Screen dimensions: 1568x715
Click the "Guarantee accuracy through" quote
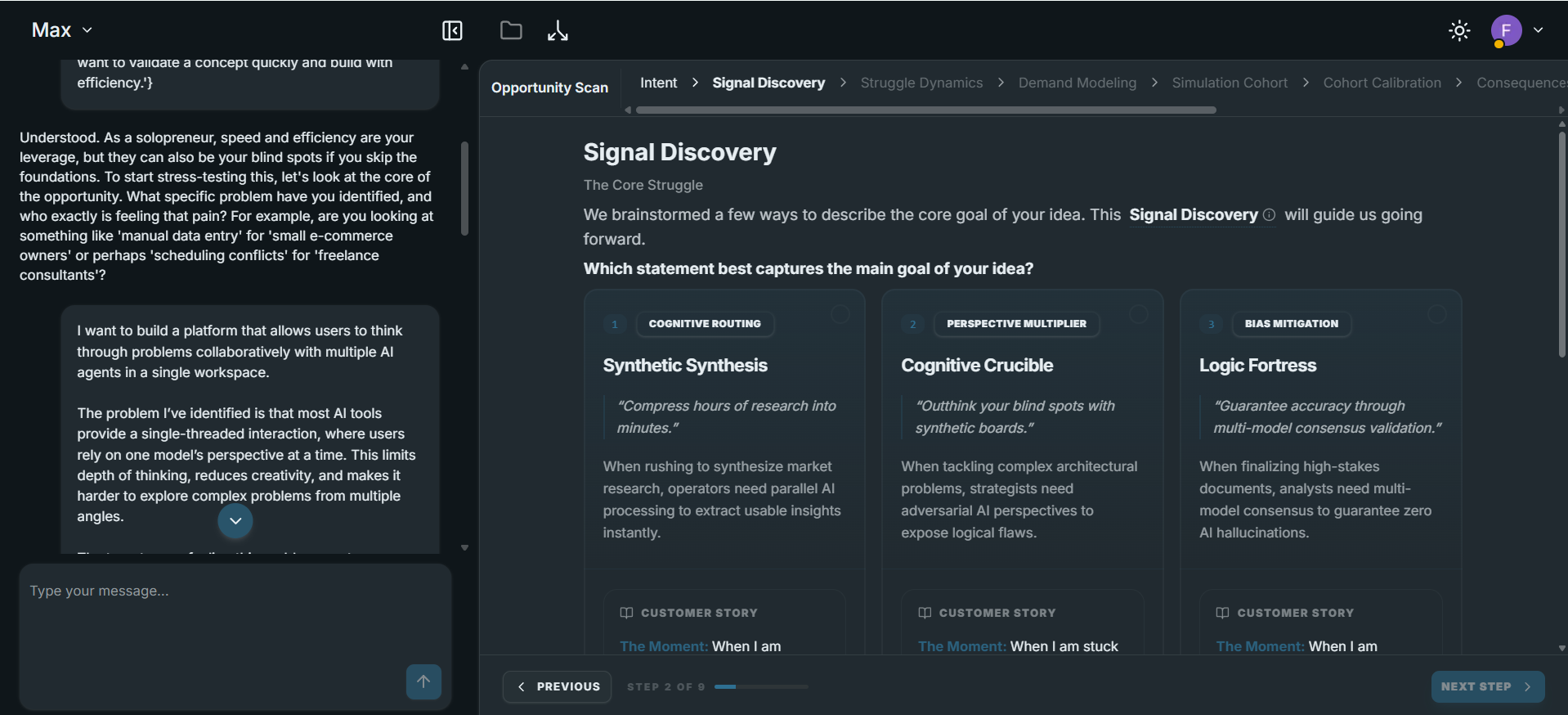pyautogui.click(x=1328, y=416)
